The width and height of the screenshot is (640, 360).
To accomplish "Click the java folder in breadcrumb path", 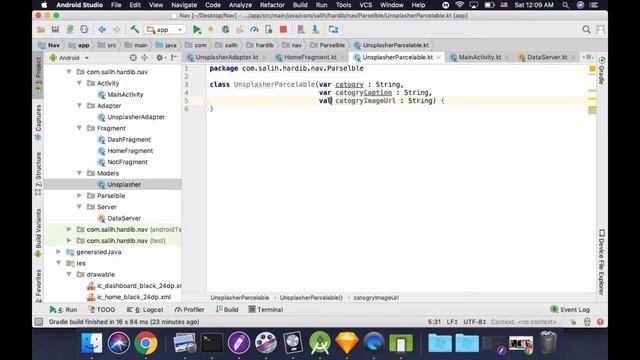I will (x=166, y=45).
